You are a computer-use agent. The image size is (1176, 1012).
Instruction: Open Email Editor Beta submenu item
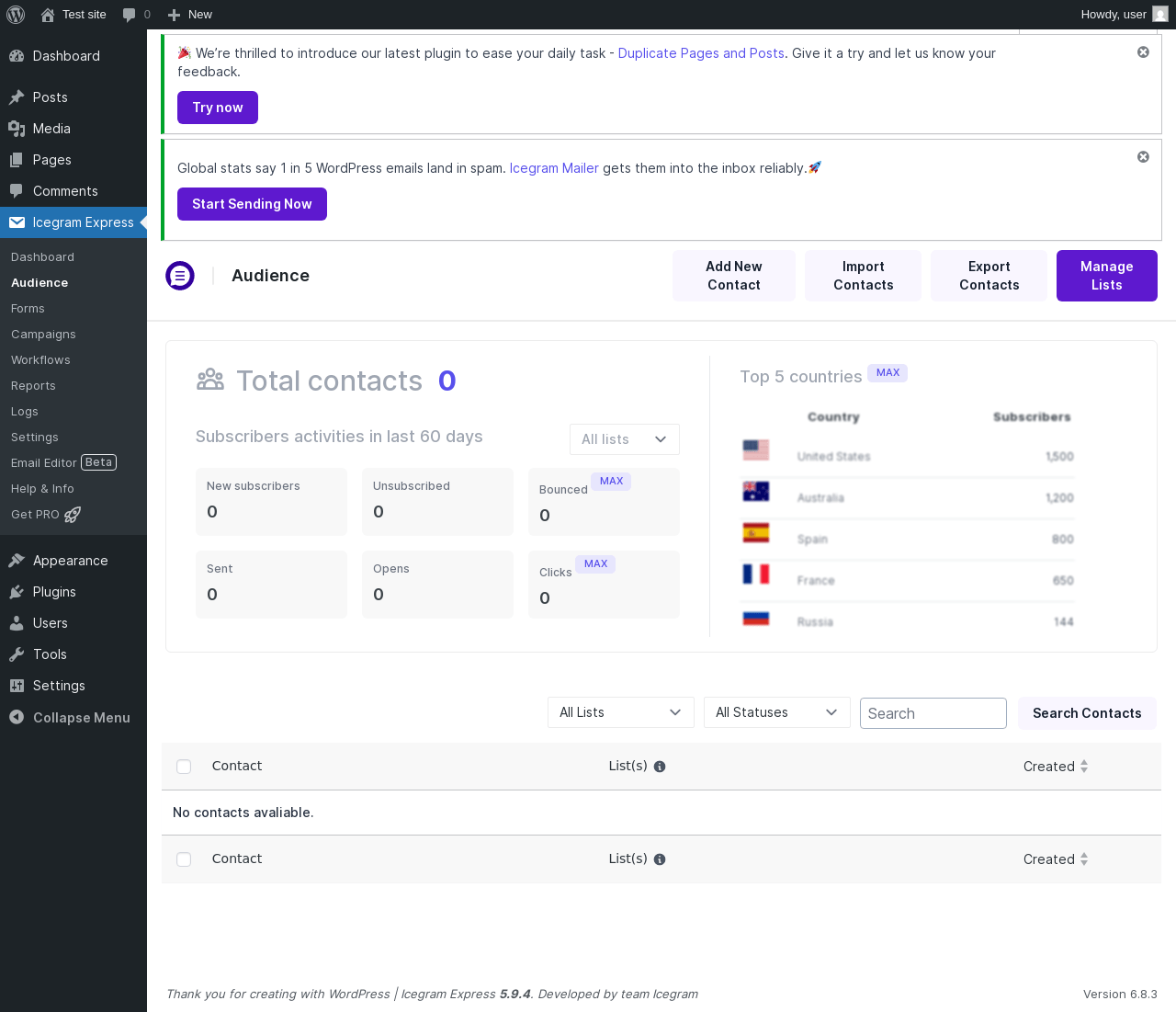(x=64, y=462)
